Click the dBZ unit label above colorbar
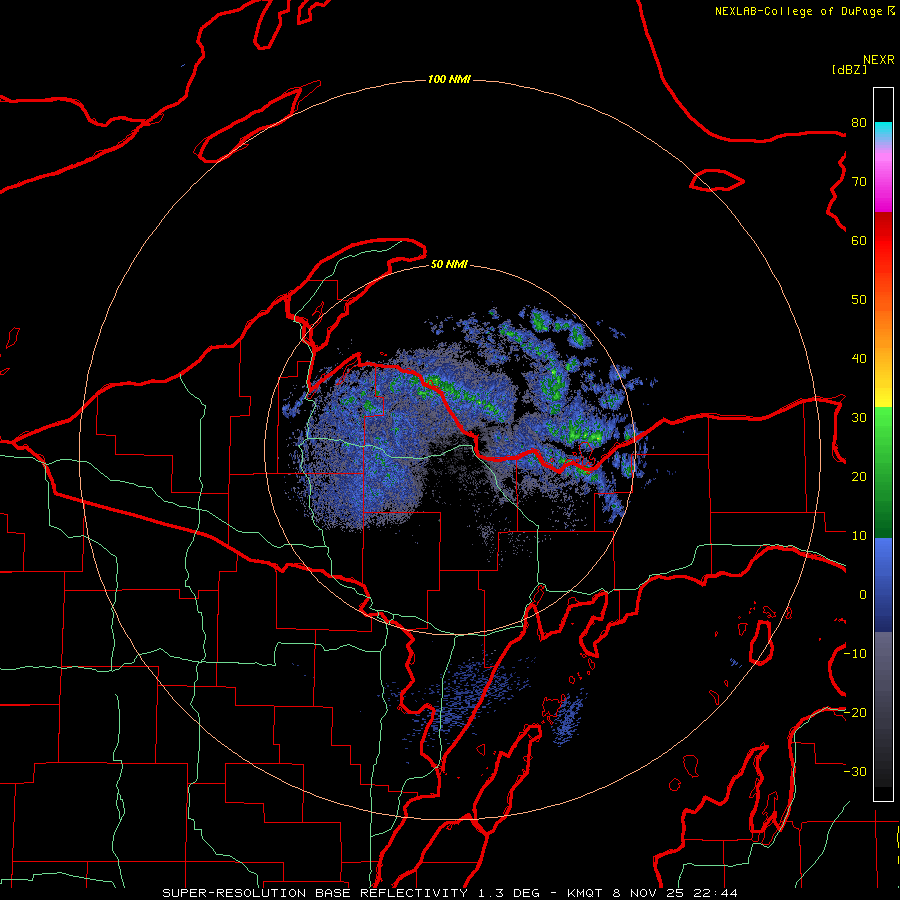Viewport: 900px width, 900px height. (x=849, y=69)
